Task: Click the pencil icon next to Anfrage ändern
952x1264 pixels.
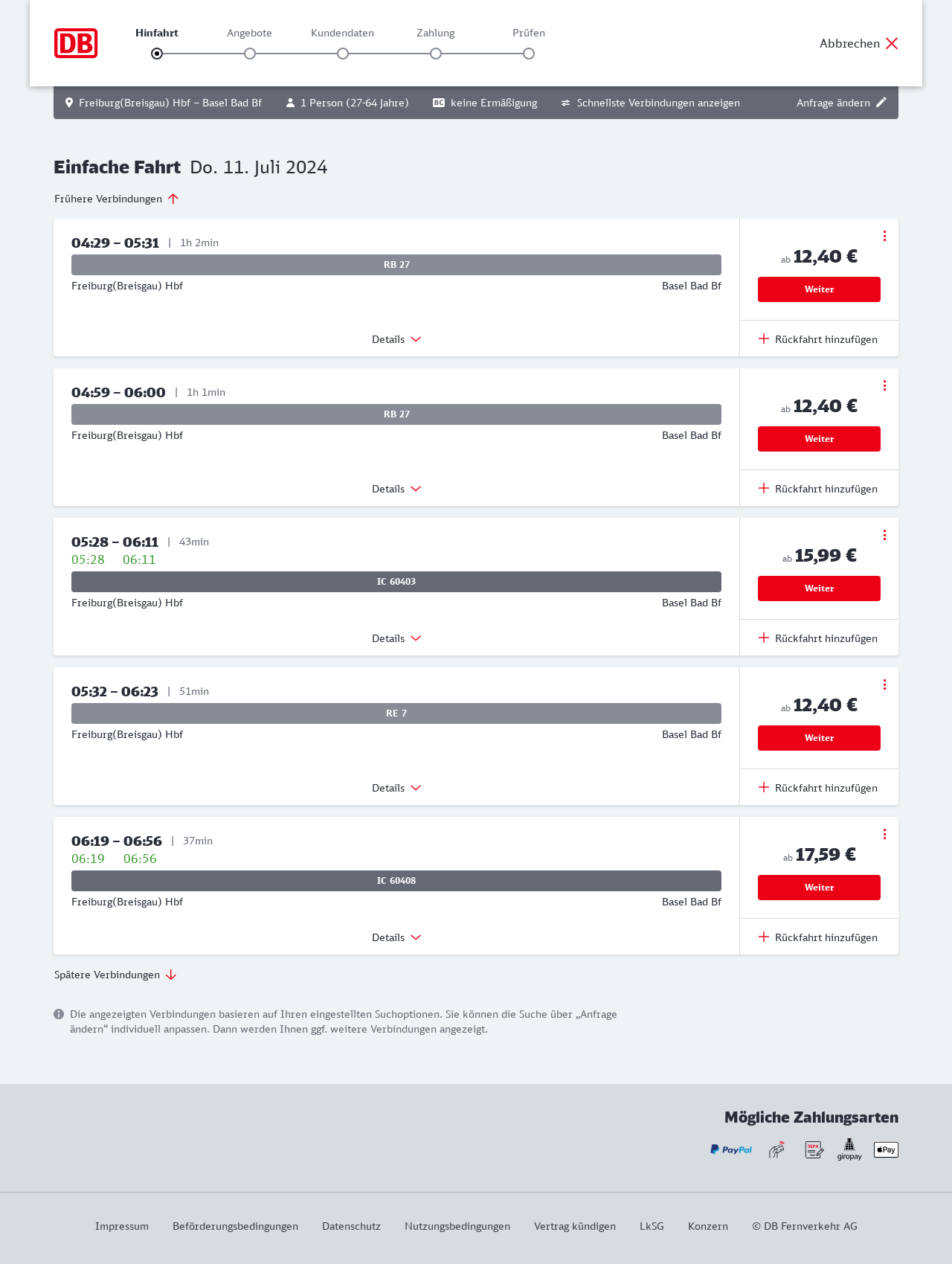Action: 881,103
